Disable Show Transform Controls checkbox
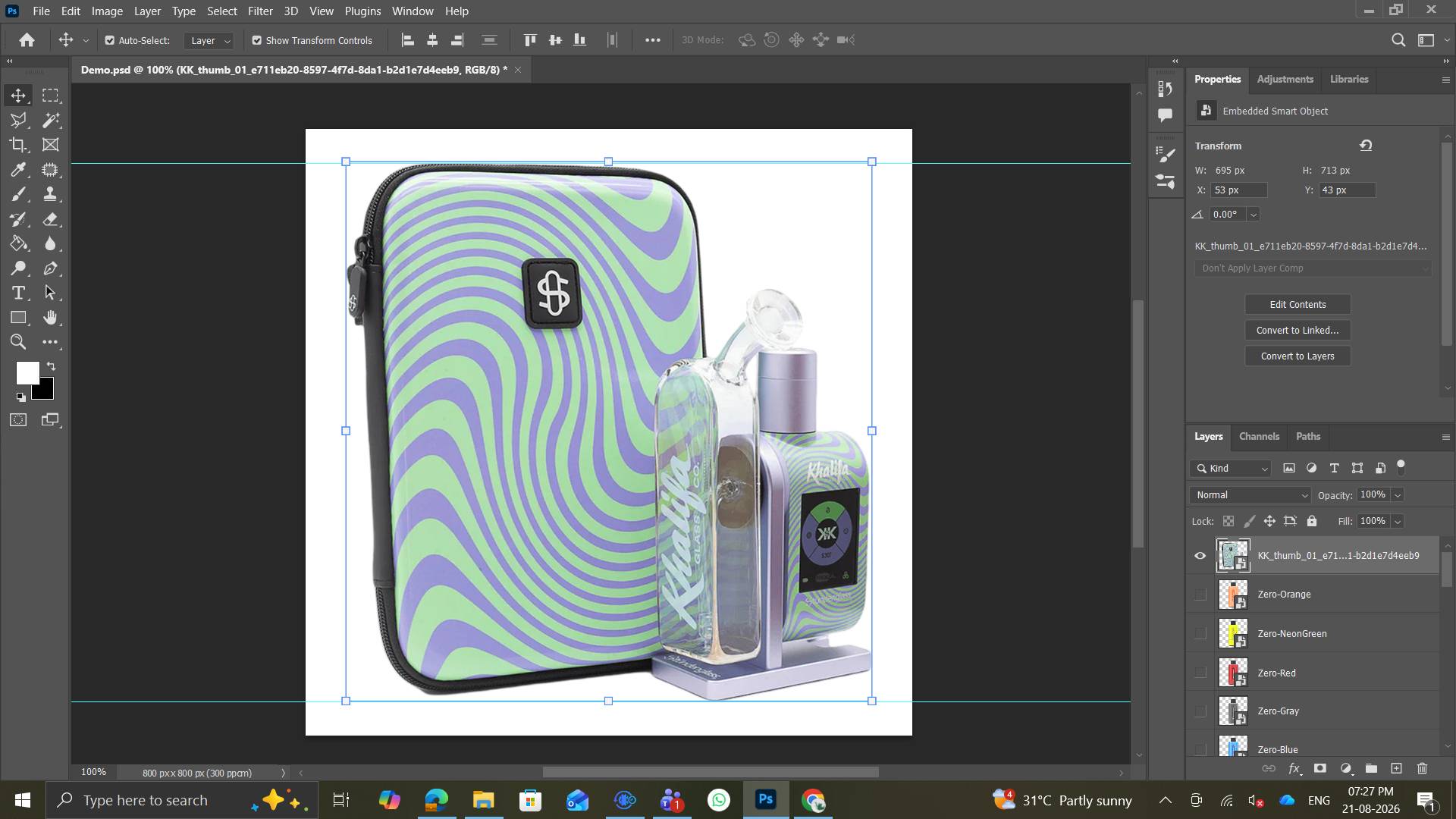Screen dimensions: 1456x819 pyautogui.click(x=257, y=40)
